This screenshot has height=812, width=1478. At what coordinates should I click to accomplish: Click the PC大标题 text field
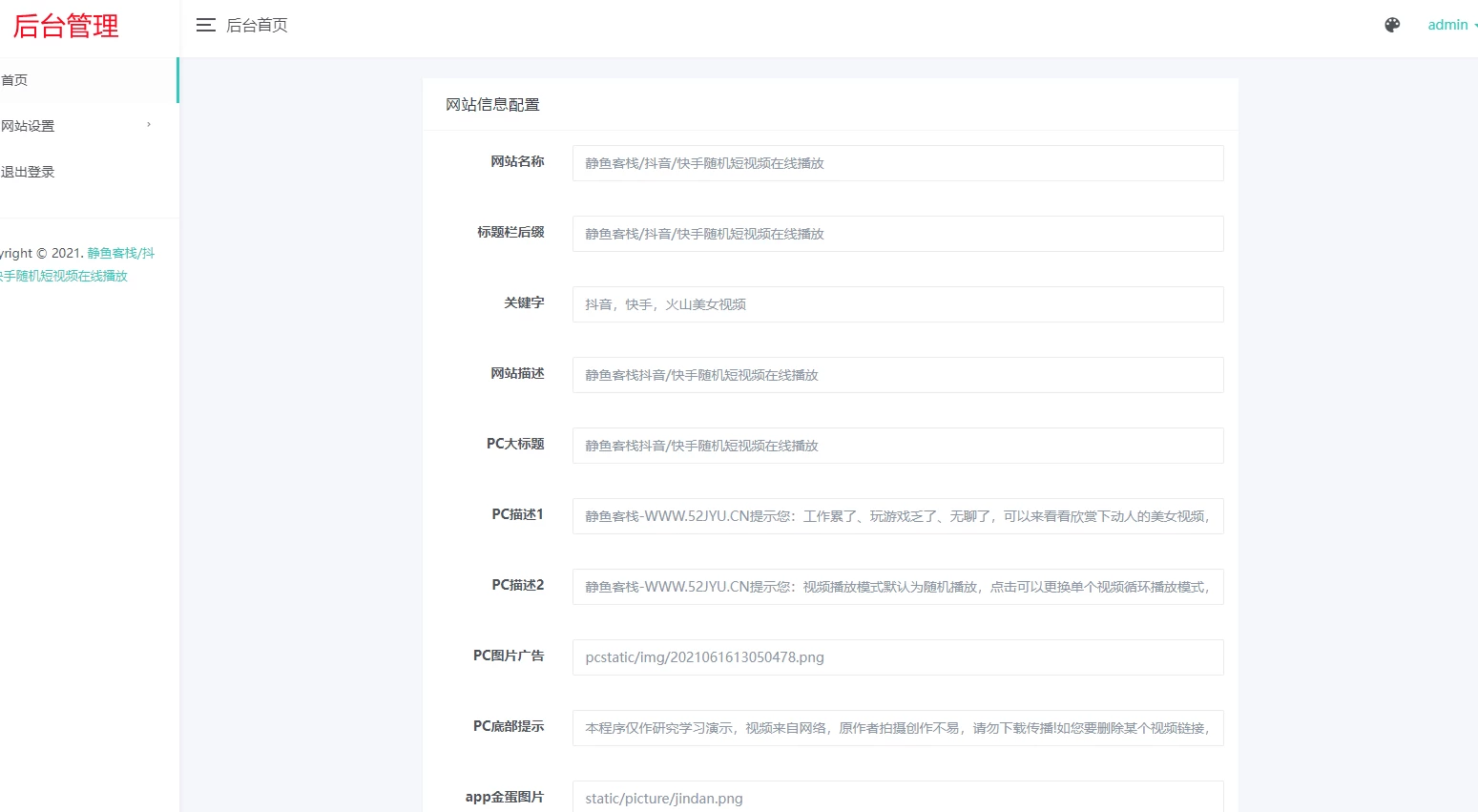897,446
